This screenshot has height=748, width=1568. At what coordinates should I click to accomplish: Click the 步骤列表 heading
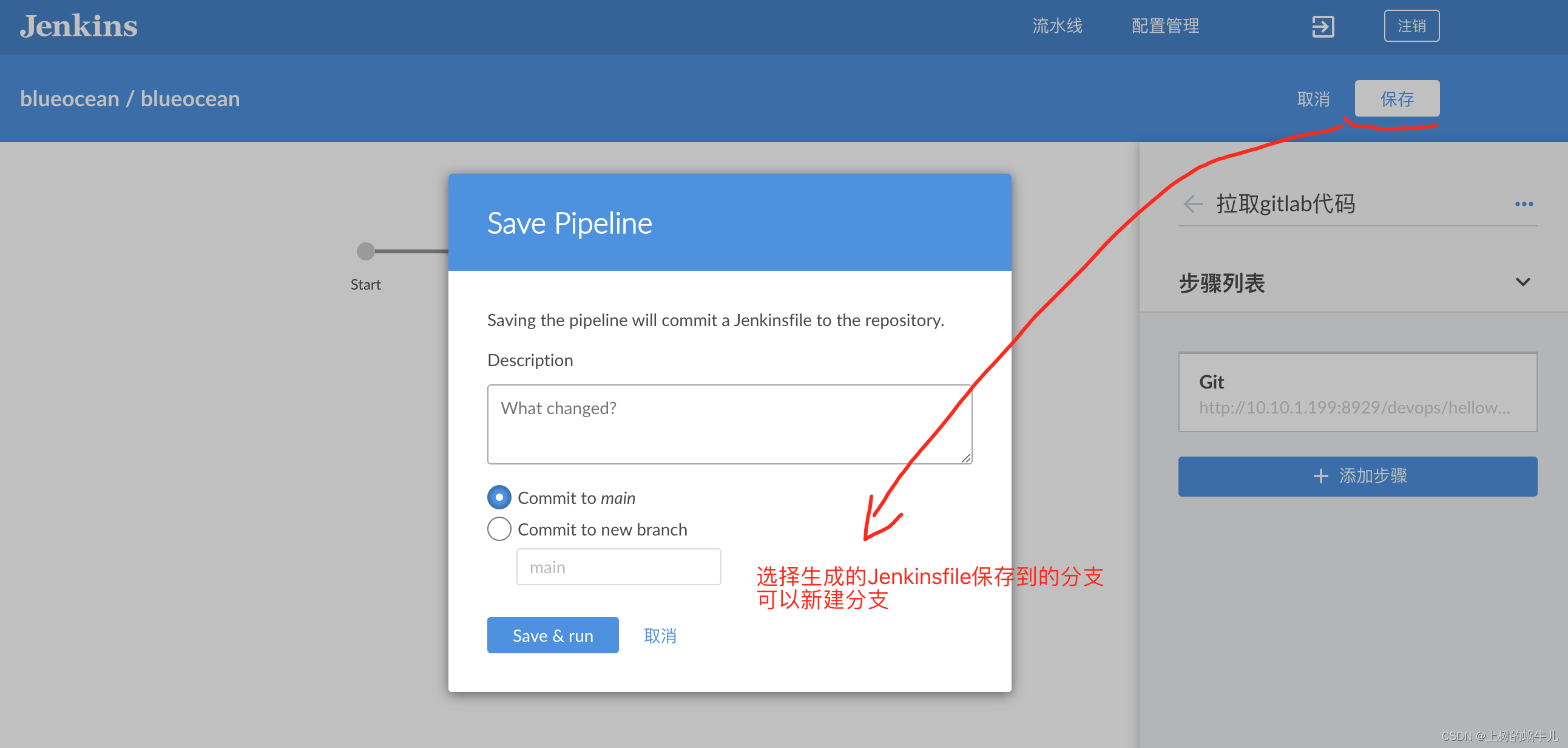1221,284
